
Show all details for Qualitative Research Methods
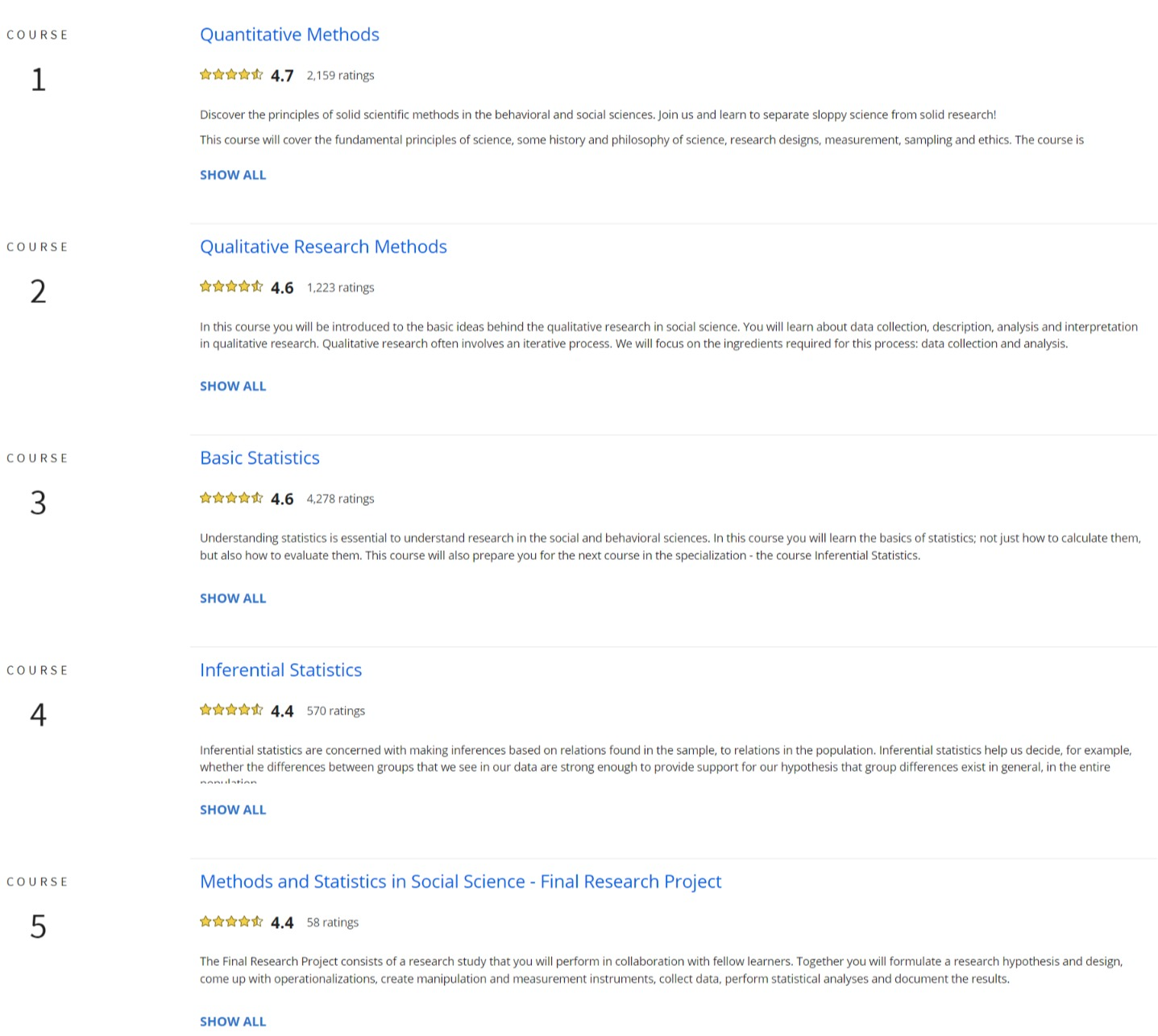232,386
